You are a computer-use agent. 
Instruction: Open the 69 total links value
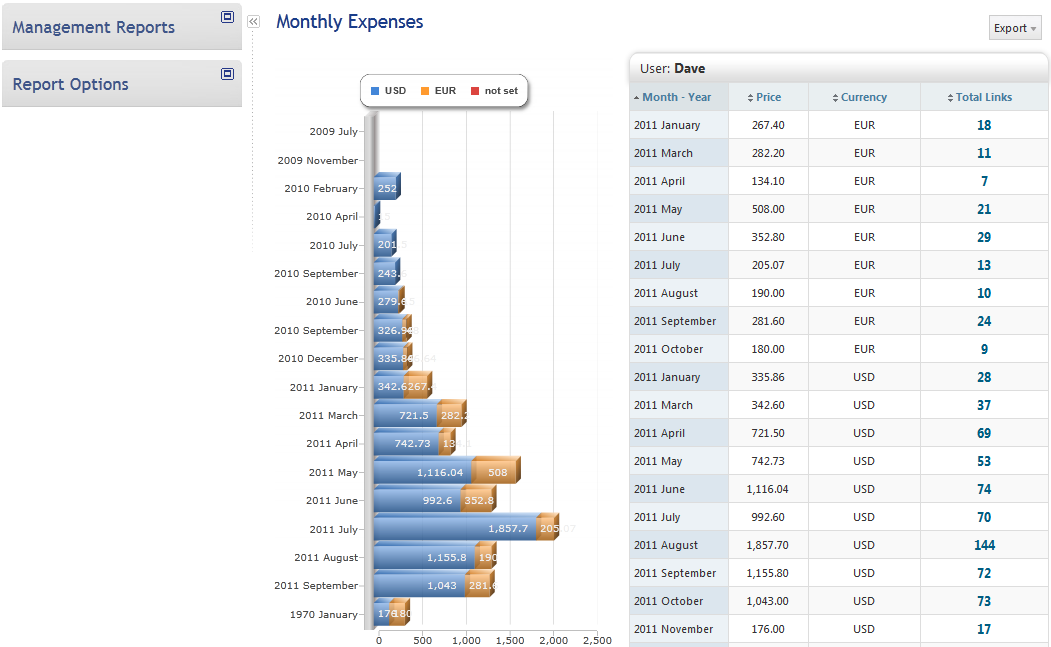984,433
